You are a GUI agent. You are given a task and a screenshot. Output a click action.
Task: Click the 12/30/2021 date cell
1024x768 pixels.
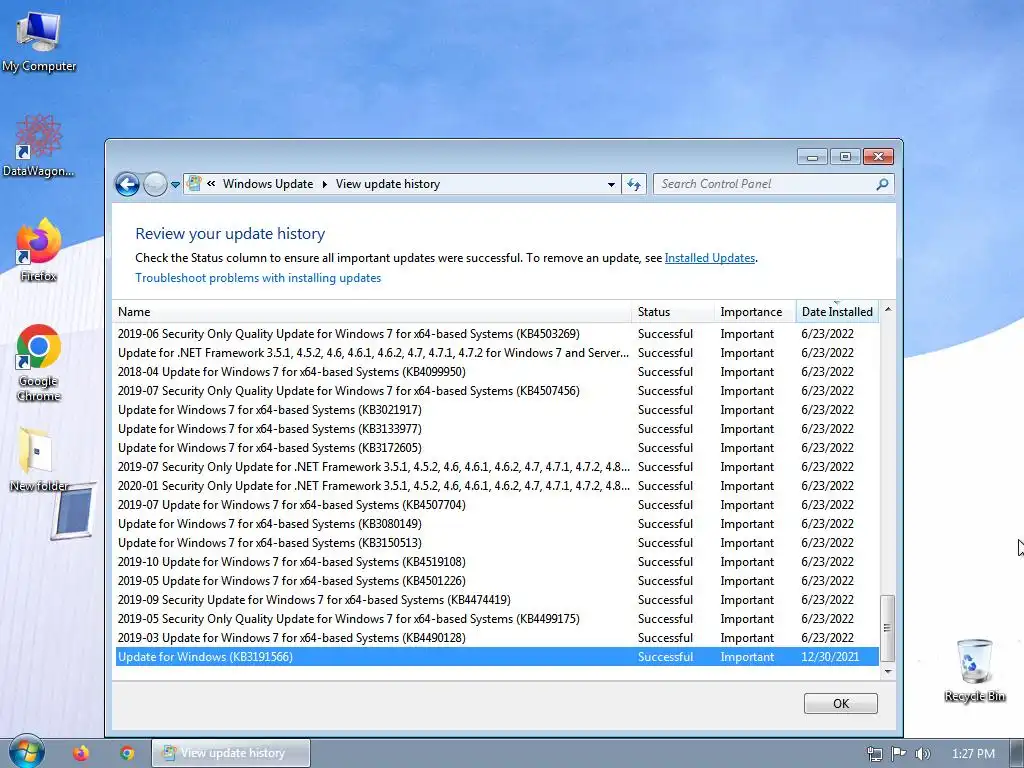pos(830,657)
